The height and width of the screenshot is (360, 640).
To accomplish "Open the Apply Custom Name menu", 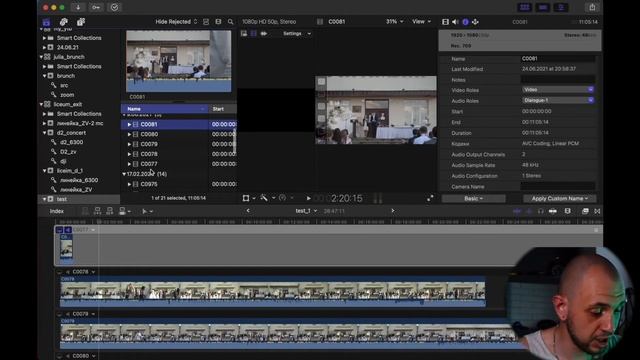I will coord(559,199).
